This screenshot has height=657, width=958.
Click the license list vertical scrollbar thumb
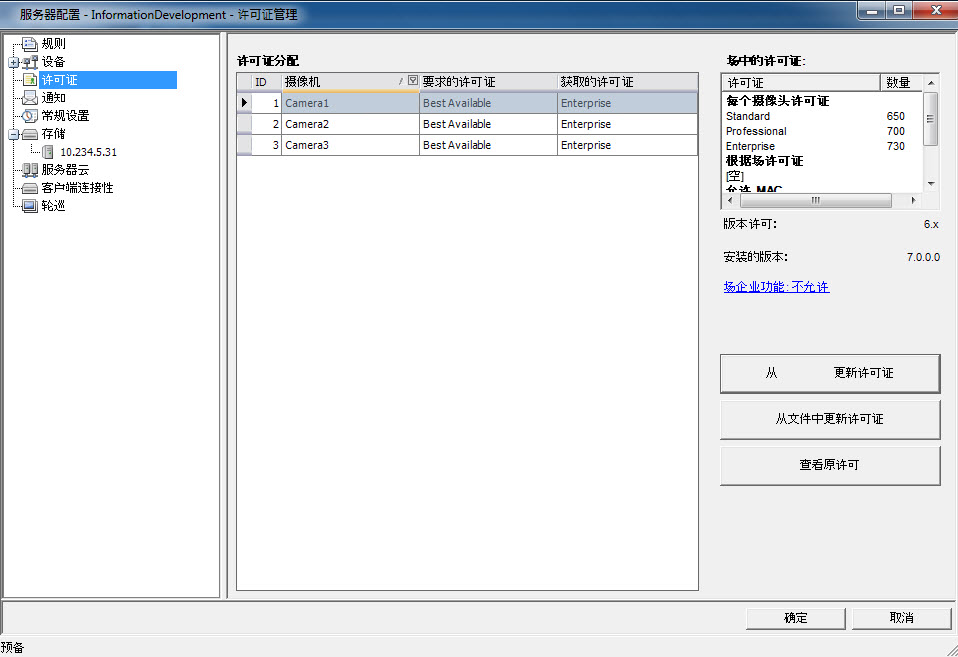click(931, 119)
